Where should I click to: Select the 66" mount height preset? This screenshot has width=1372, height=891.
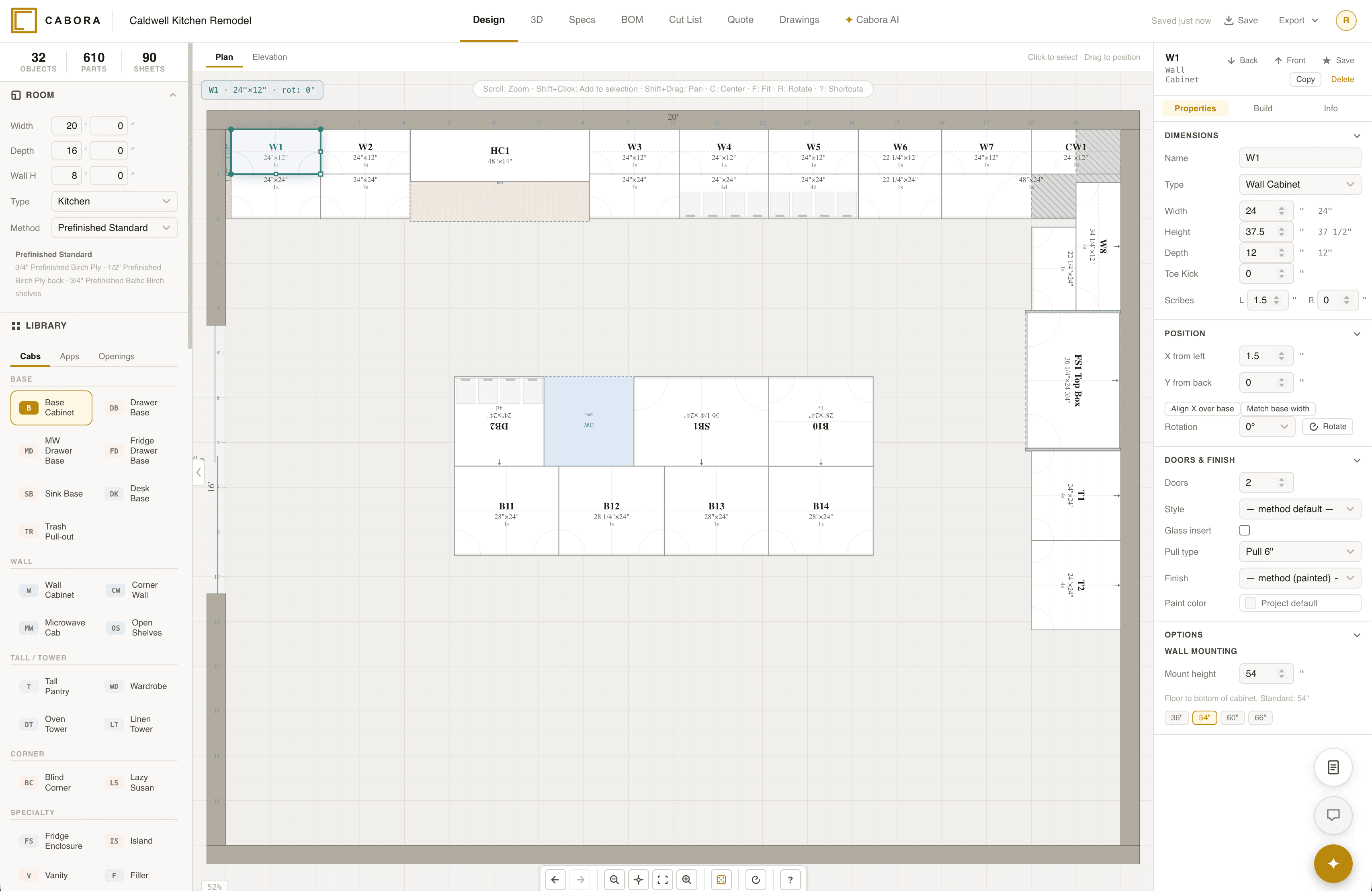click(1260, 717)
